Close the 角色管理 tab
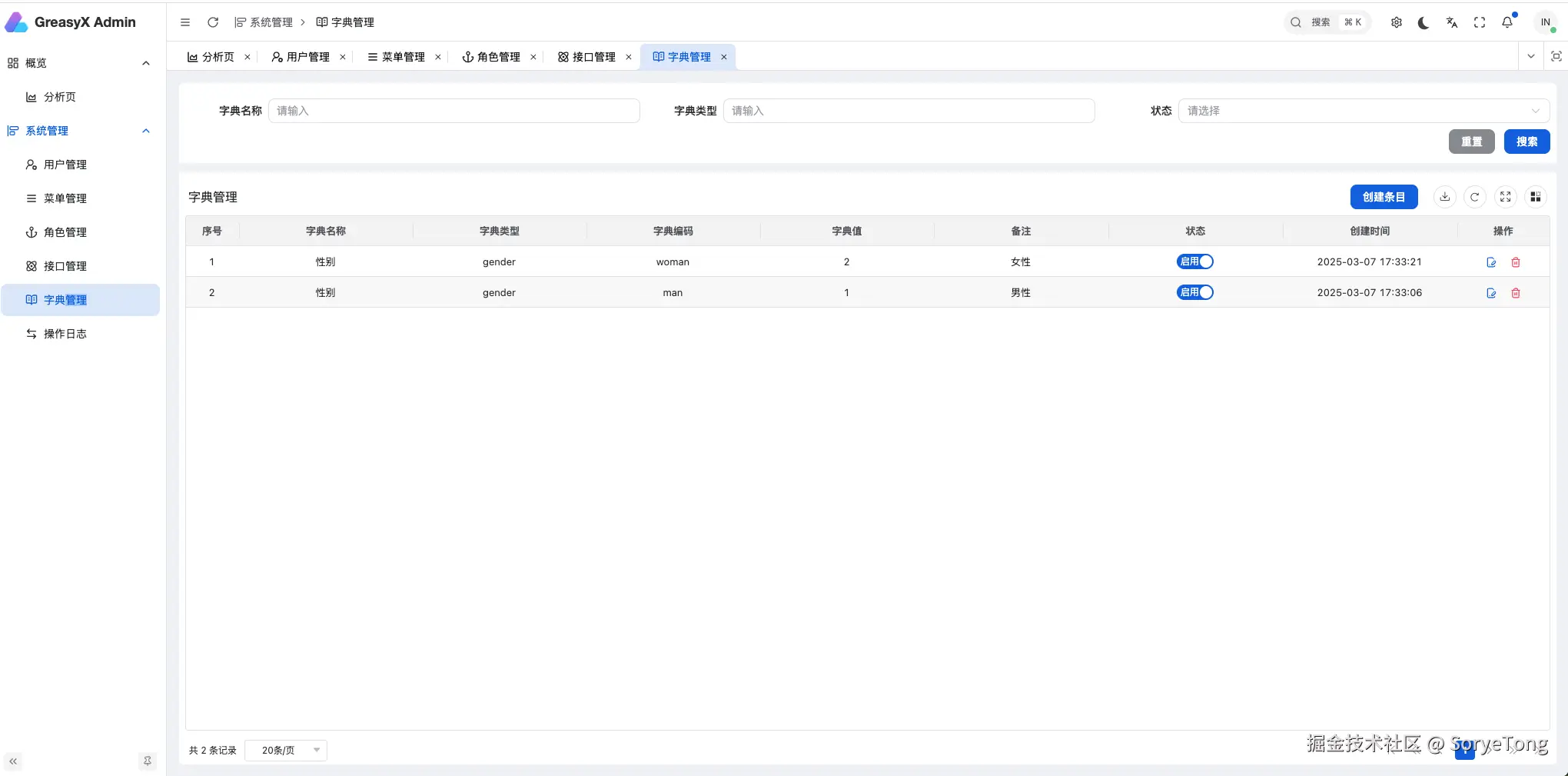Viewport: 1568px width, 776px height. click(x=533, y=57)
